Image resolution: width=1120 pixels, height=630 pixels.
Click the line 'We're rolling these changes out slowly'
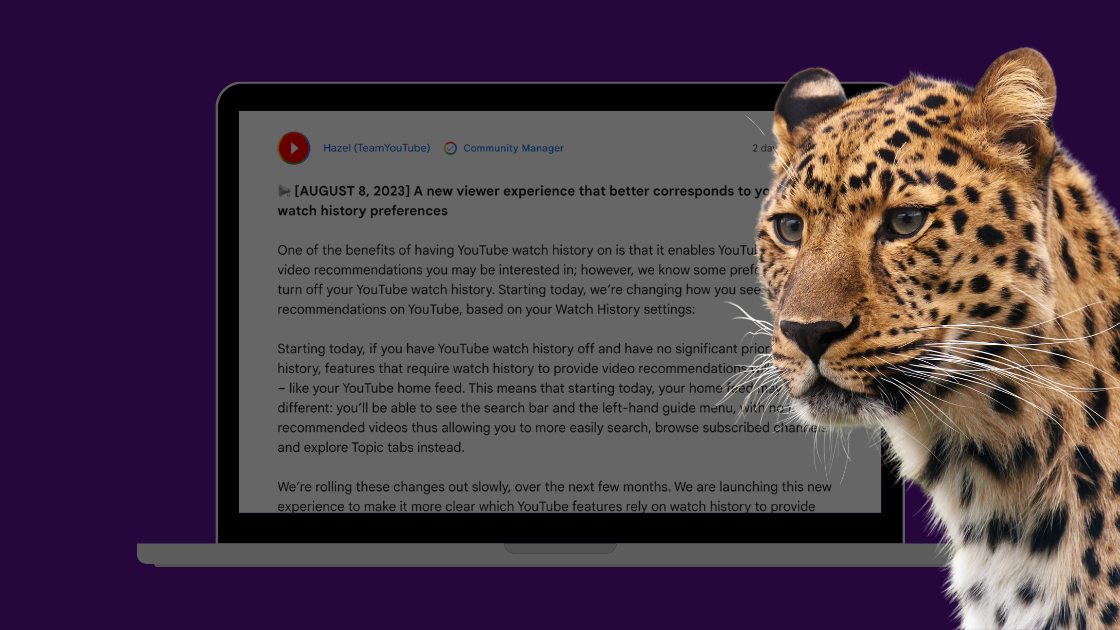(x=554, y=486)
